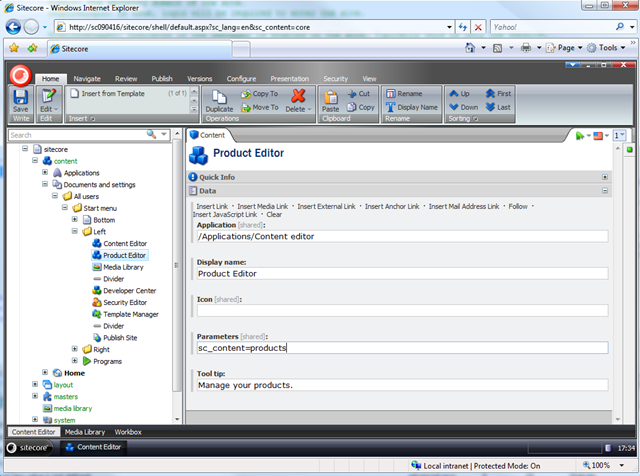640x476 pixels.
Task: Click the Last sorting icon
Action: click(x=490, y=107)
